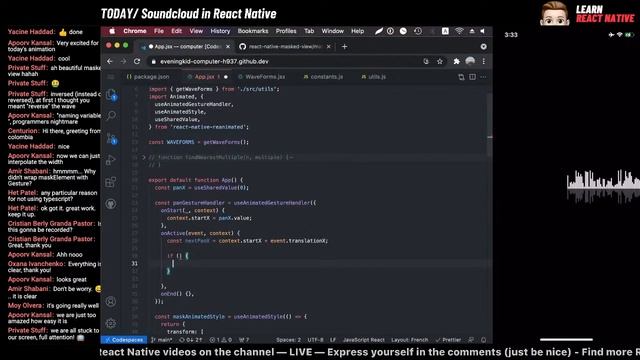The image size is (640, 360).
Task: Click the volume icon in the macOS menu bar
Action: (482, 31)
